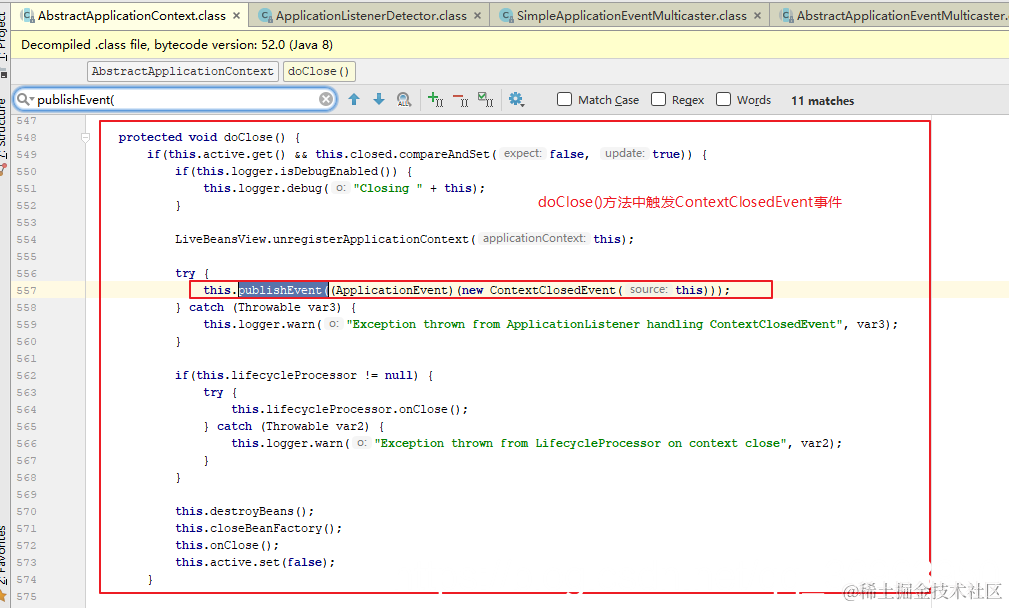1009x608 pixels.
Task: Click this.closeBeanFactory(); line
Action: 259,528
